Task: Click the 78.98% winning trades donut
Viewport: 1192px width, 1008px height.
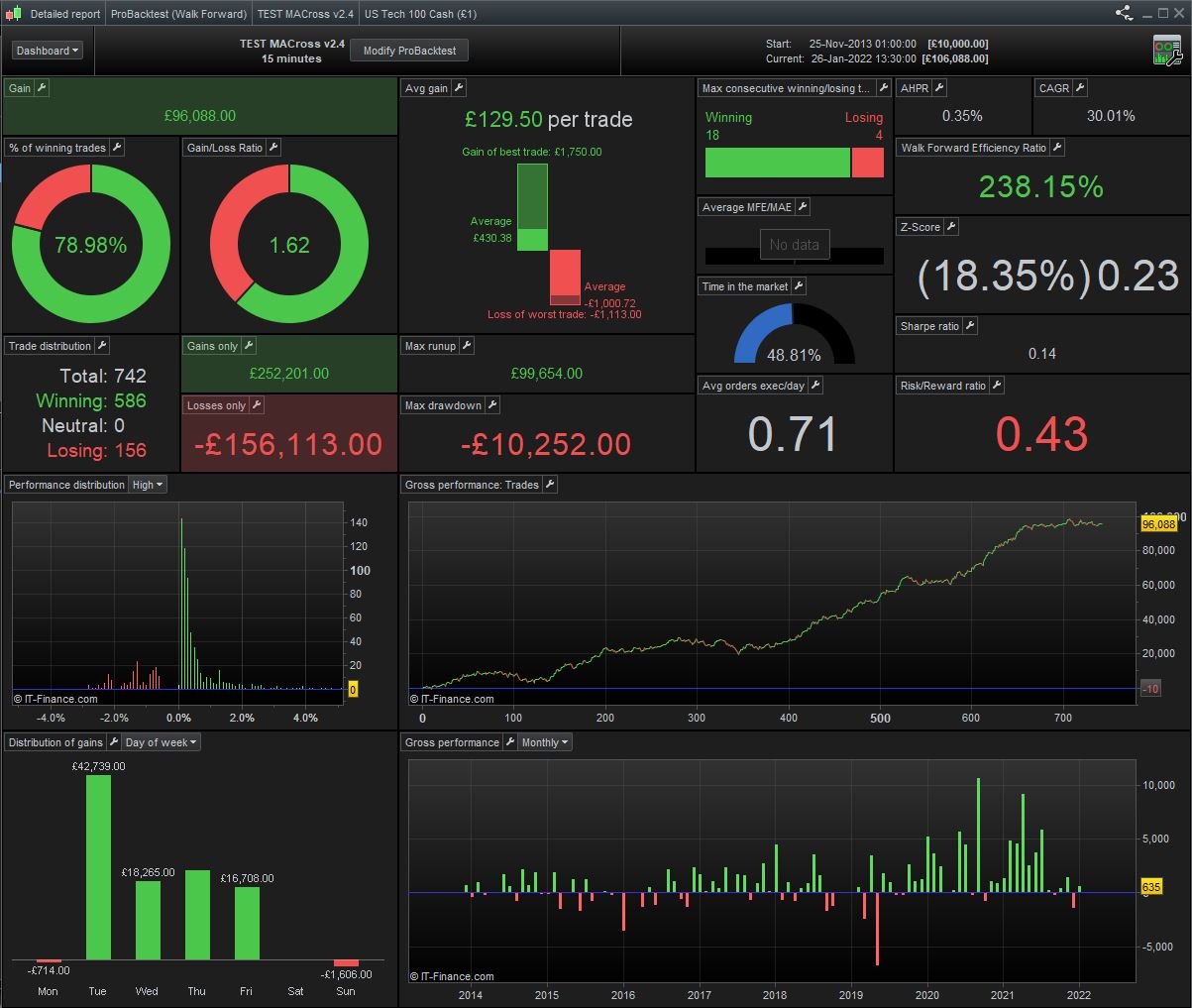Action: point(91,245)
